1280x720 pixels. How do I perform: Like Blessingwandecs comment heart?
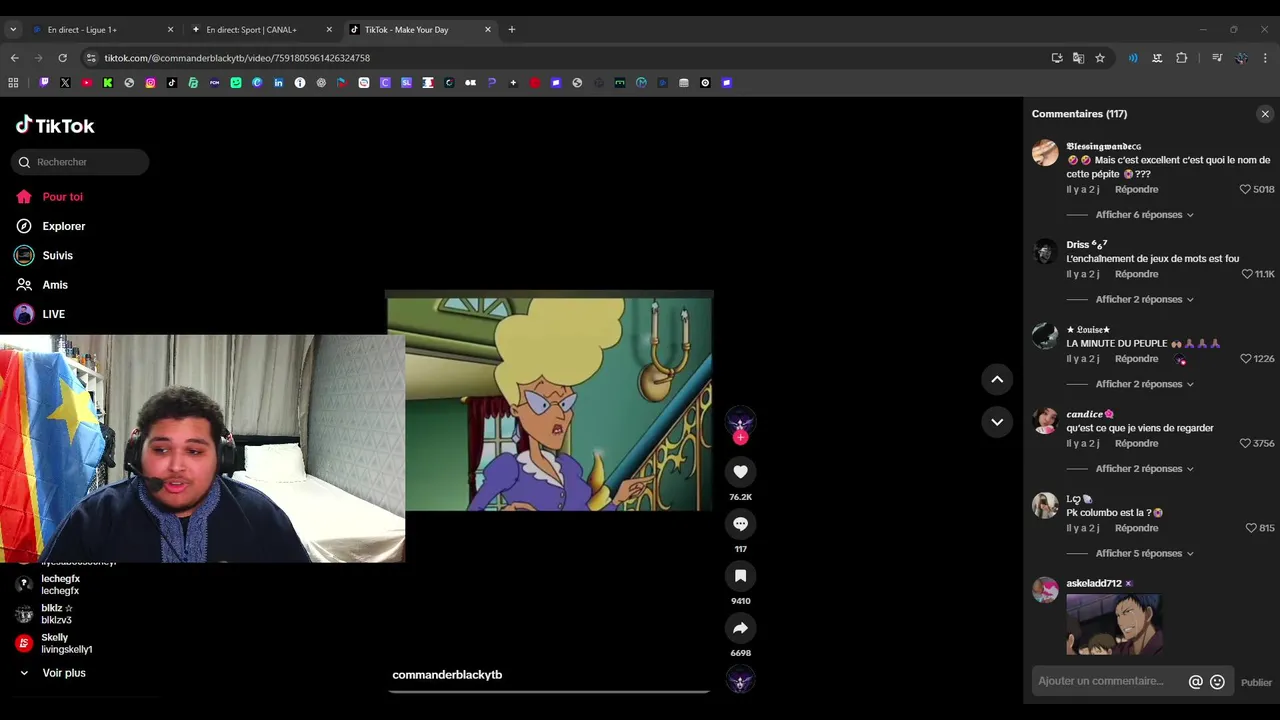tap(1245, 189)
